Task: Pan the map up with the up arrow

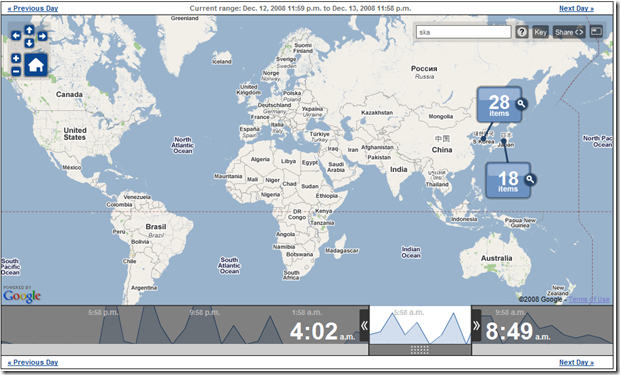Action: pyautogui.click(x=29, y=29)
